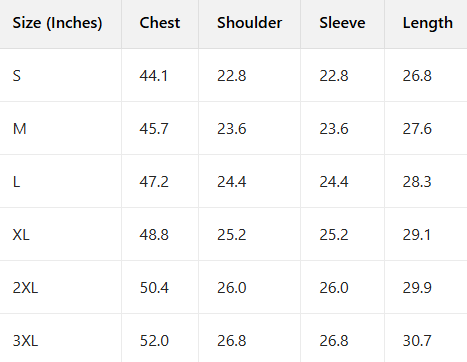Select the 2XL size row label

(x=25, y=288)
